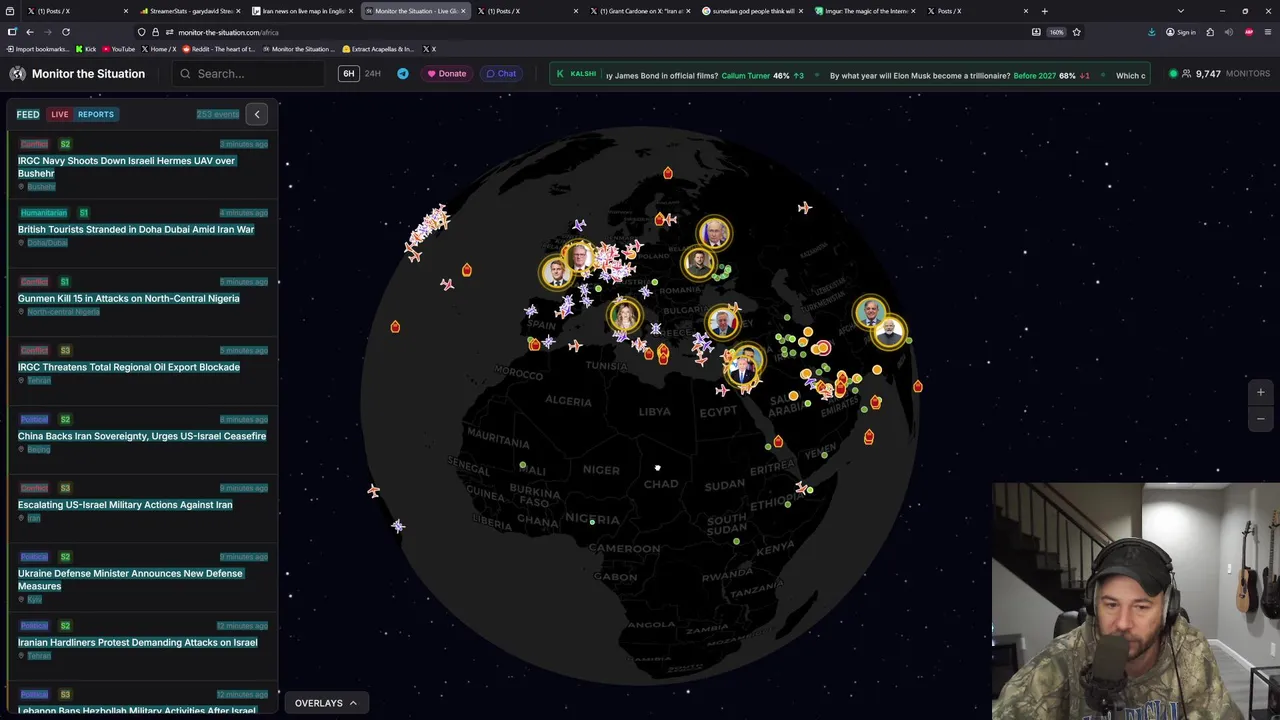
Task: Expand the OVERLAYS menu
Action: [x=326, y=703]
